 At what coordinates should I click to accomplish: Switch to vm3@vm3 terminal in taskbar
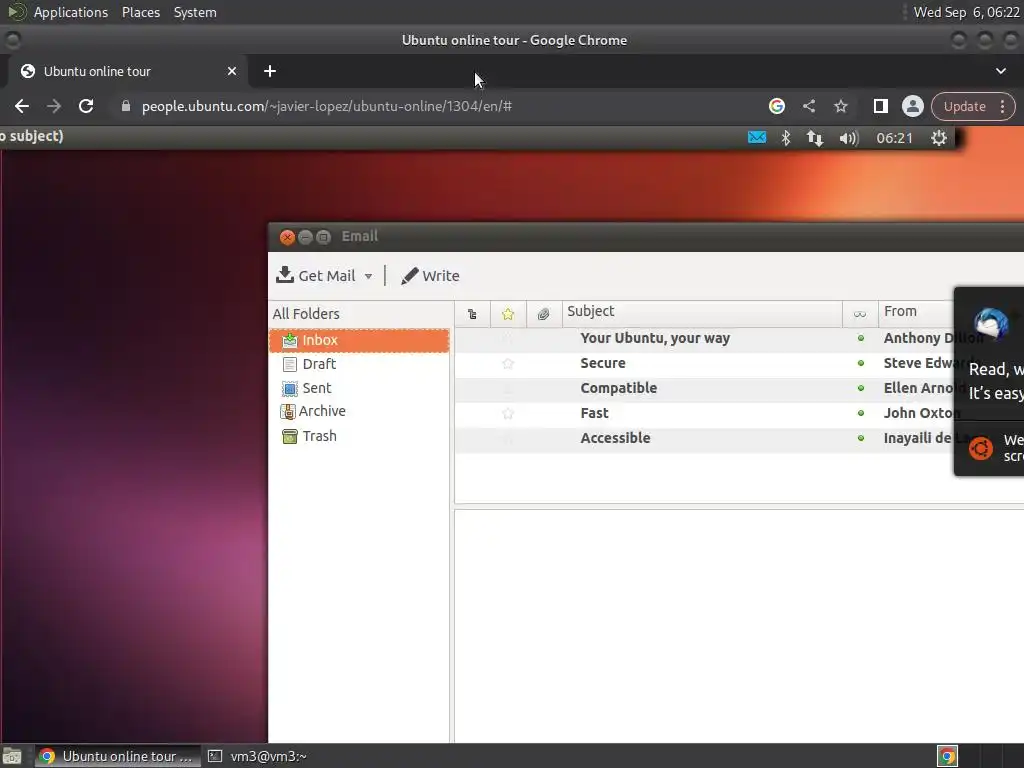pyautogui.click(x=257, y=756)
